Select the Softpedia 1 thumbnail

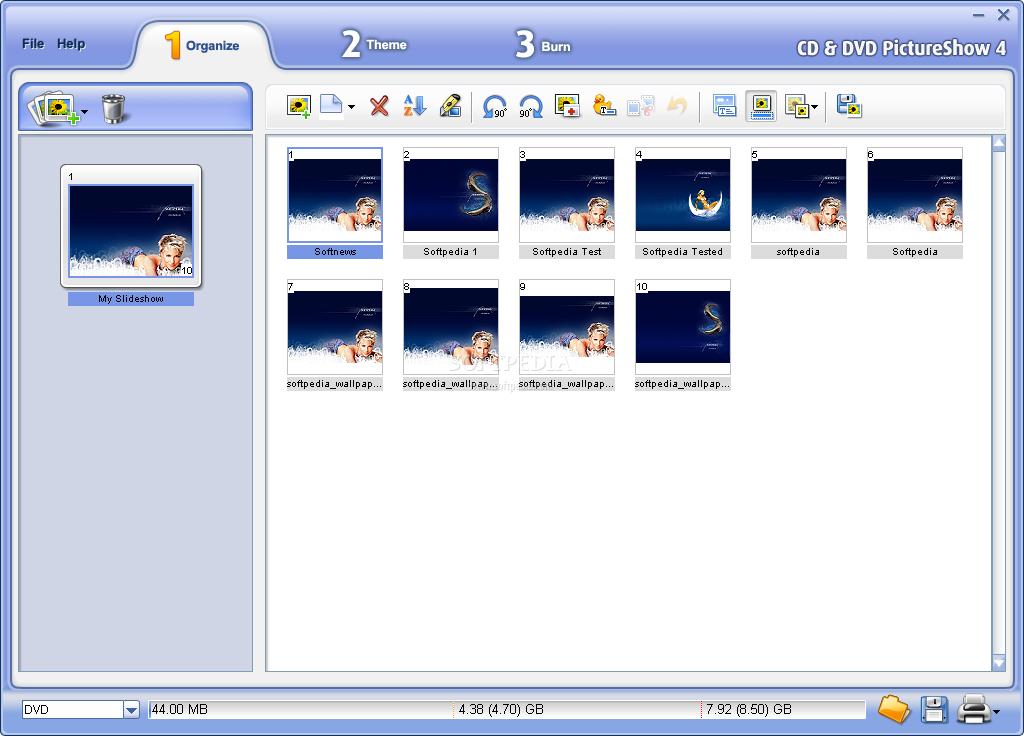(451, 195)
